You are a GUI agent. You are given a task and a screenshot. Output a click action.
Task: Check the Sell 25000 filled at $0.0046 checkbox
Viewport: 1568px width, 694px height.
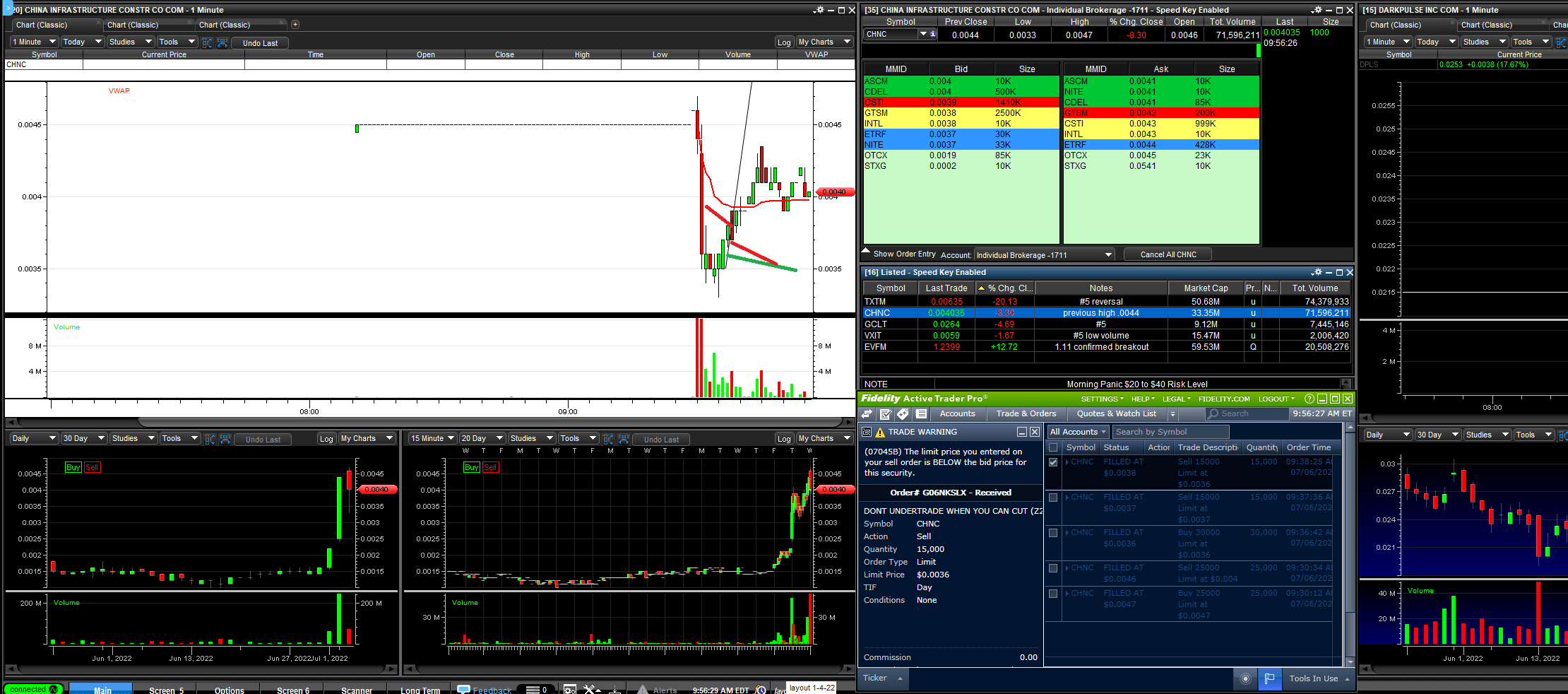[x=1053, y=568]
